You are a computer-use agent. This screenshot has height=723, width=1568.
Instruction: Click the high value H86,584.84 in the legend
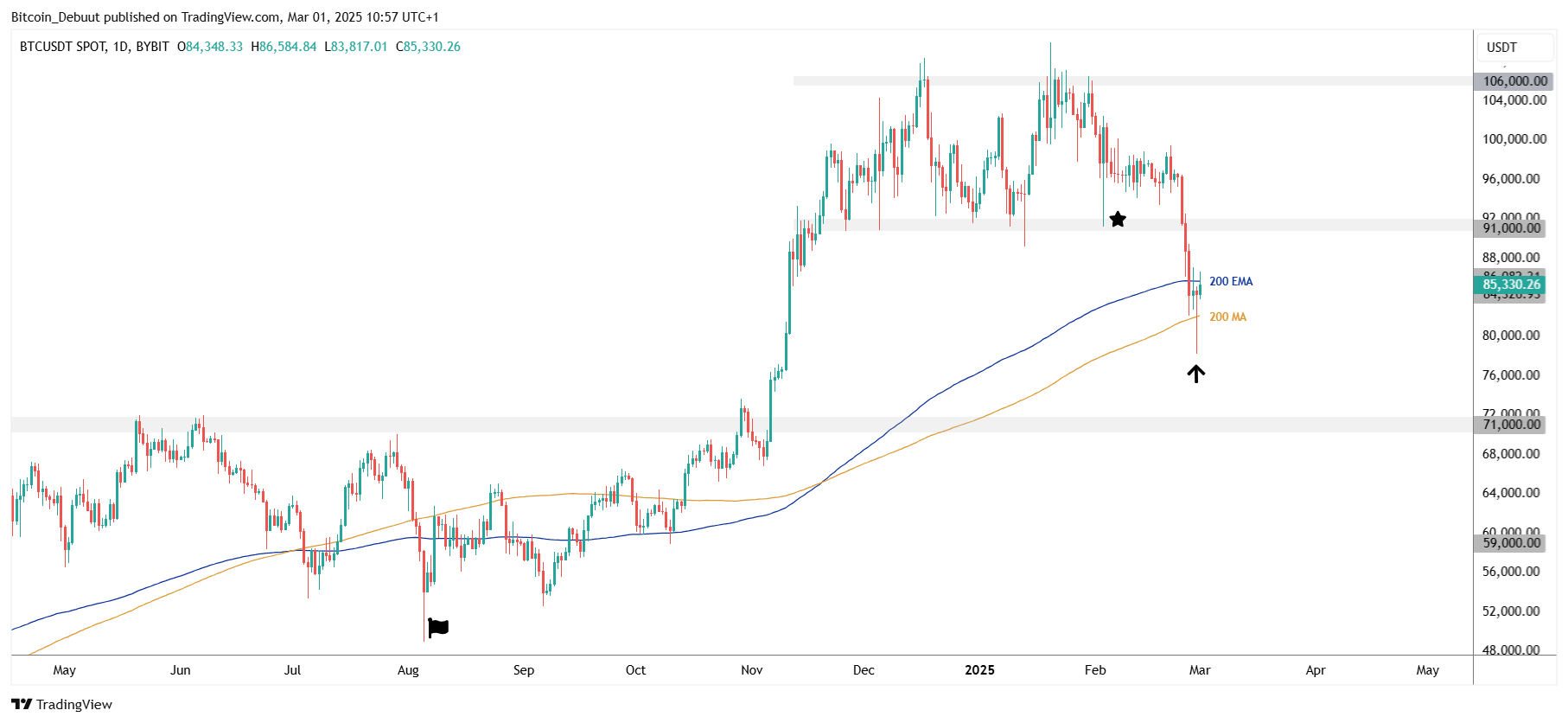284,47
